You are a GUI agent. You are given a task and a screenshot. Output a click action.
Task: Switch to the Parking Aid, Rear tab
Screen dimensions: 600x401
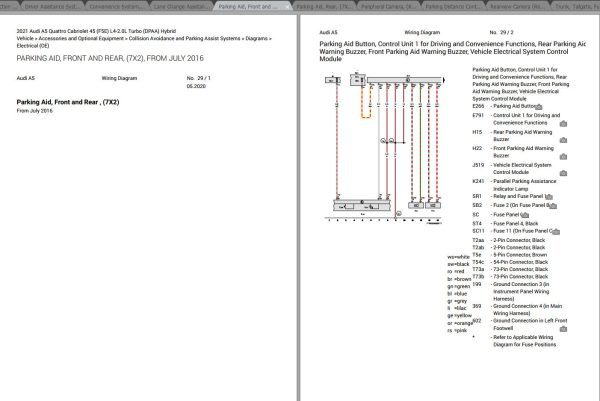pyautogui.click(x=324, y=6)
